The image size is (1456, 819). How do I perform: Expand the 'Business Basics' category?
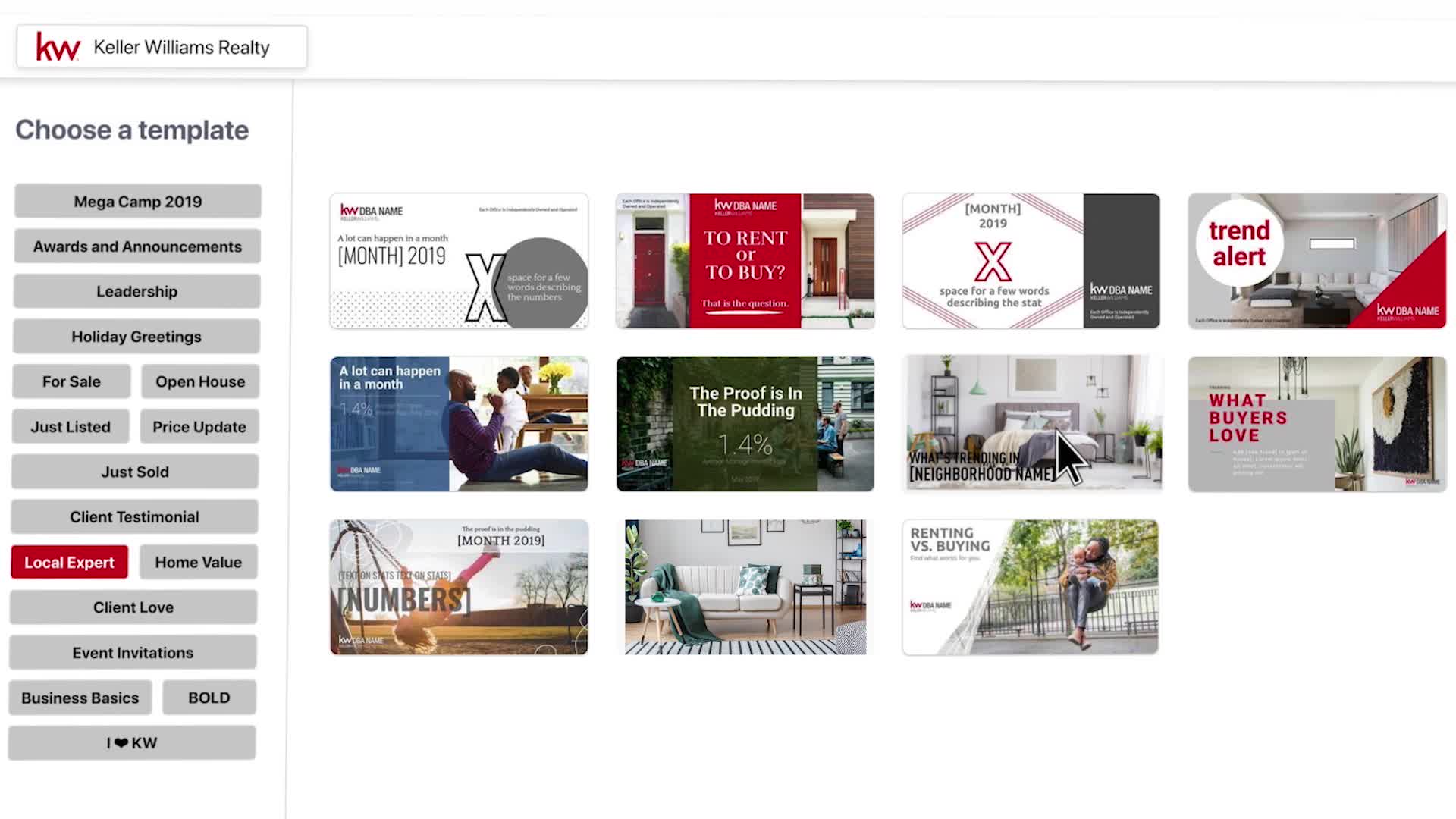click(x=80, y=697)
